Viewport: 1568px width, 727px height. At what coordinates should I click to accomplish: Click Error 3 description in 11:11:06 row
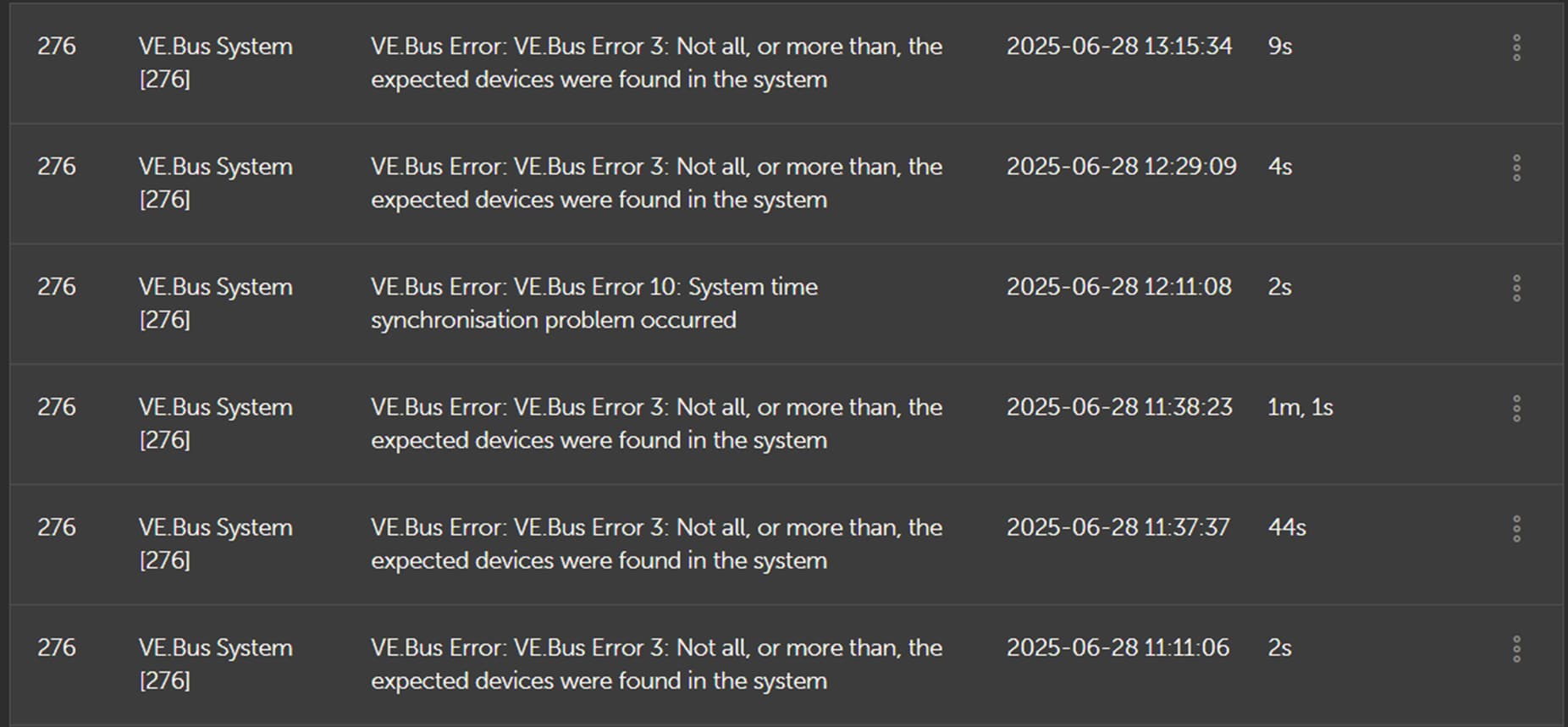click(656, 664)
